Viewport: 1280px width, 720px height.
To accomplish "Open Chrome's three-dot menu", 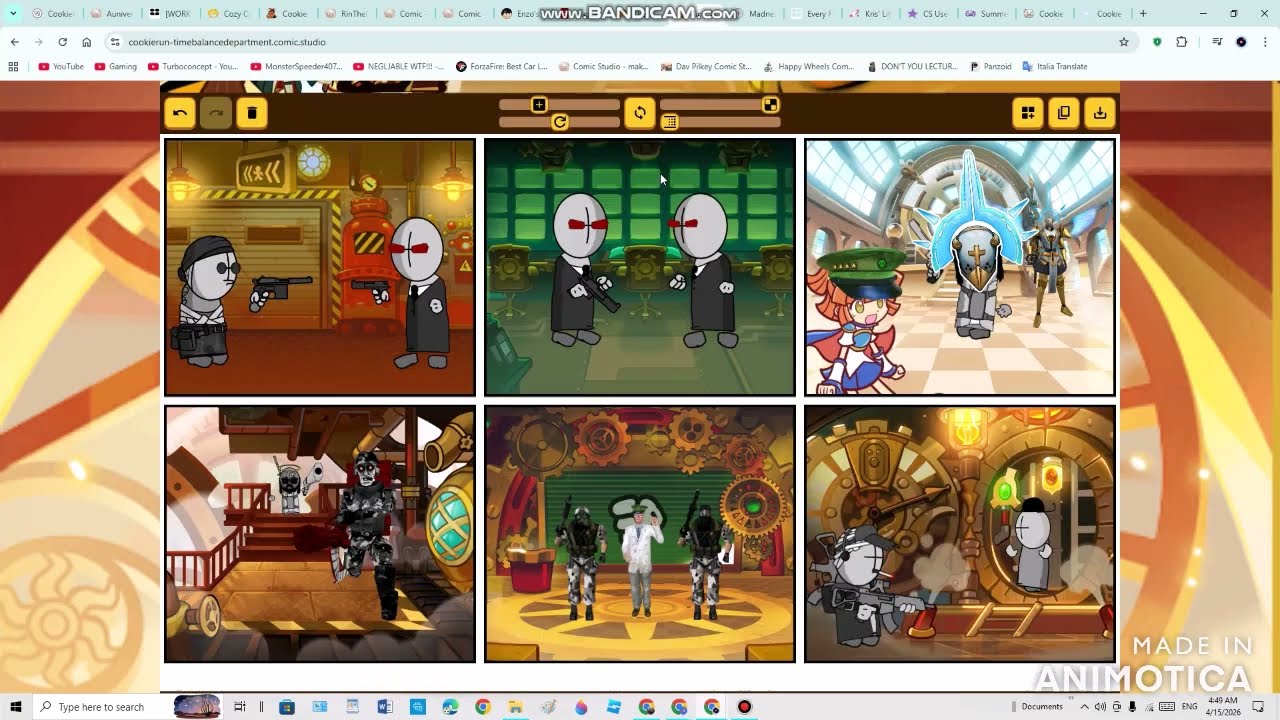I will pos(1265,42).
